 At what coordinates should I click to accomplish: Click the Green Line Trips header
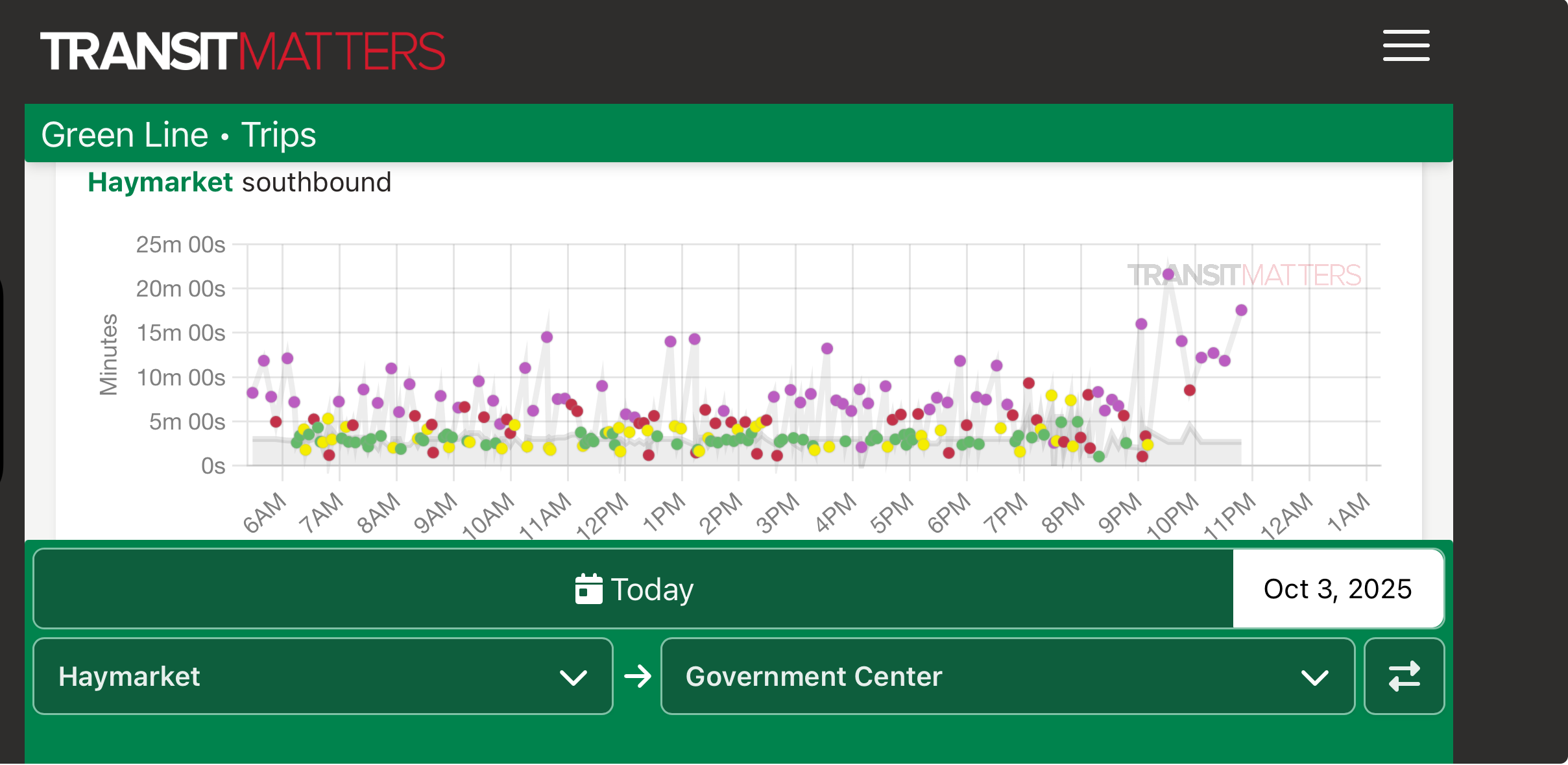tap(178, 135)
